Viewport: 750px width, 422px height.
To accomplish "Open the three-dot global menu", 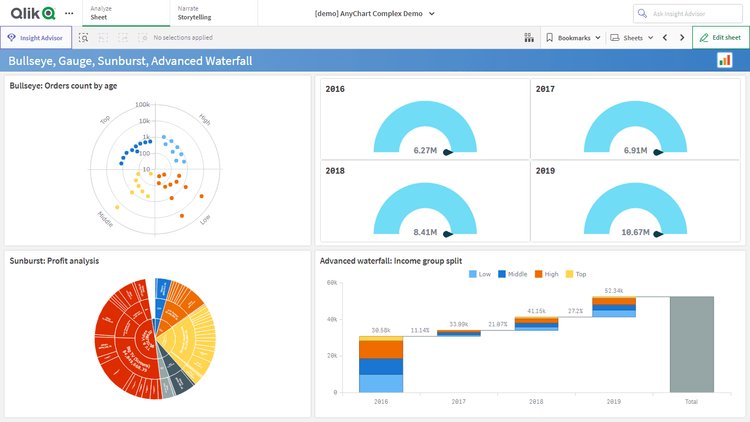I will point(69,13).
